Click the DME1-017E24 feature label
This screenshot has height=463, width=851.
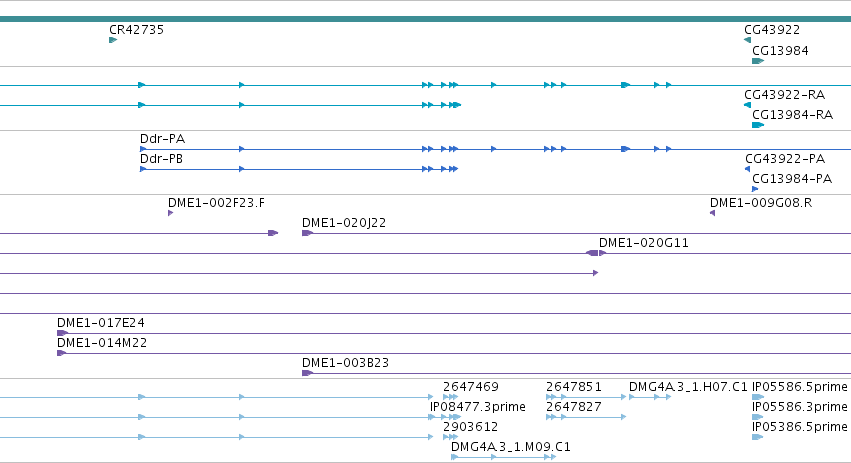(101, 323)
